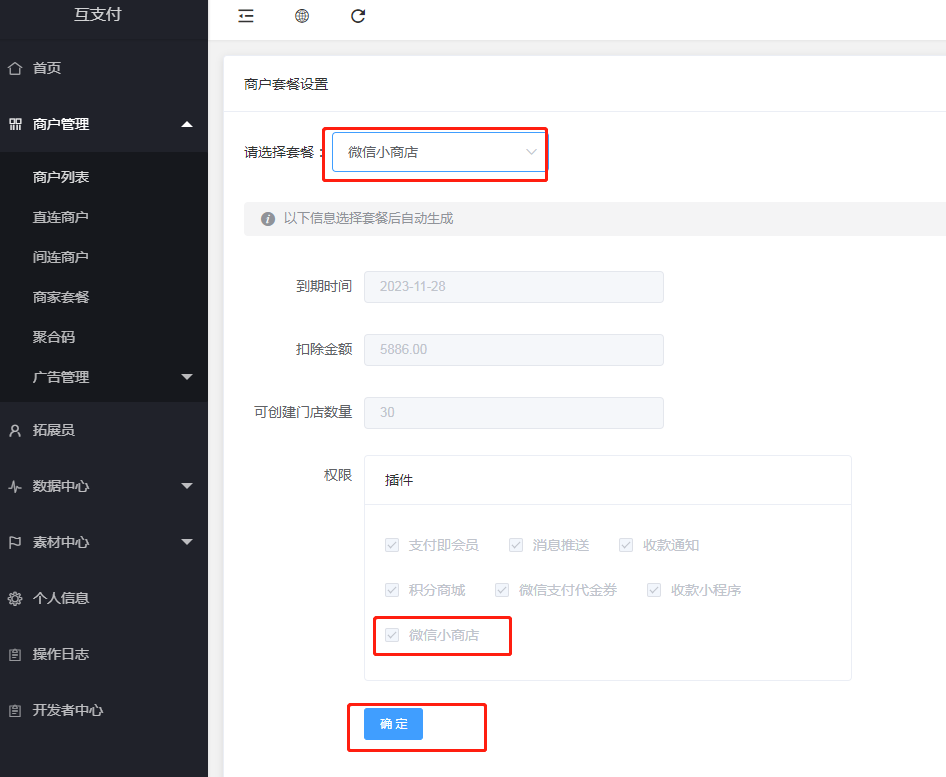Click the clipboard icon beside 开发者中心
Viewport: 946px width, 777px height.
pos(15,711)
